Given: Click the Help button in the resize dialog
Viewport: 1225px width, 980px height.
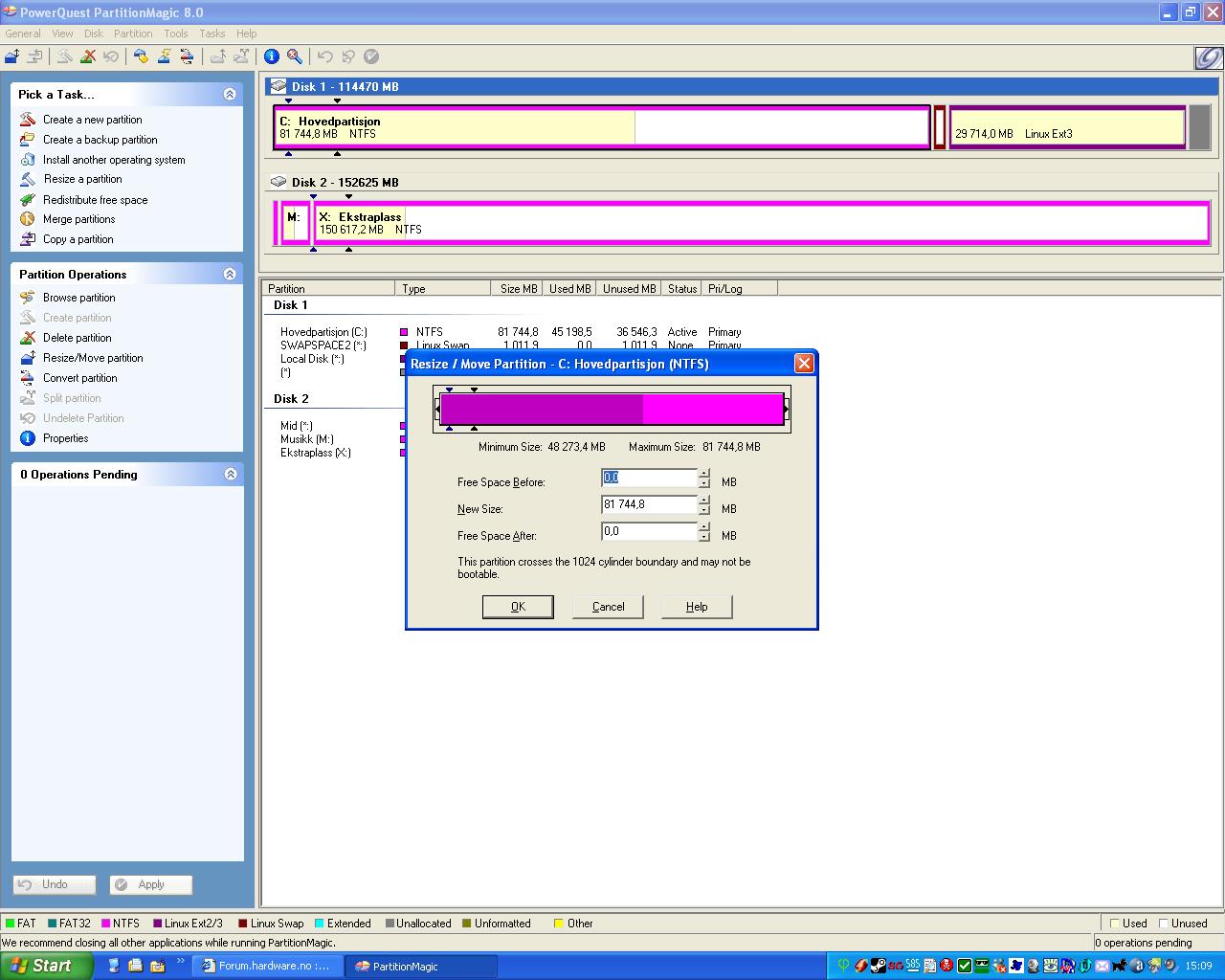Looking at the screenshot, I should (x=697, y=607).
